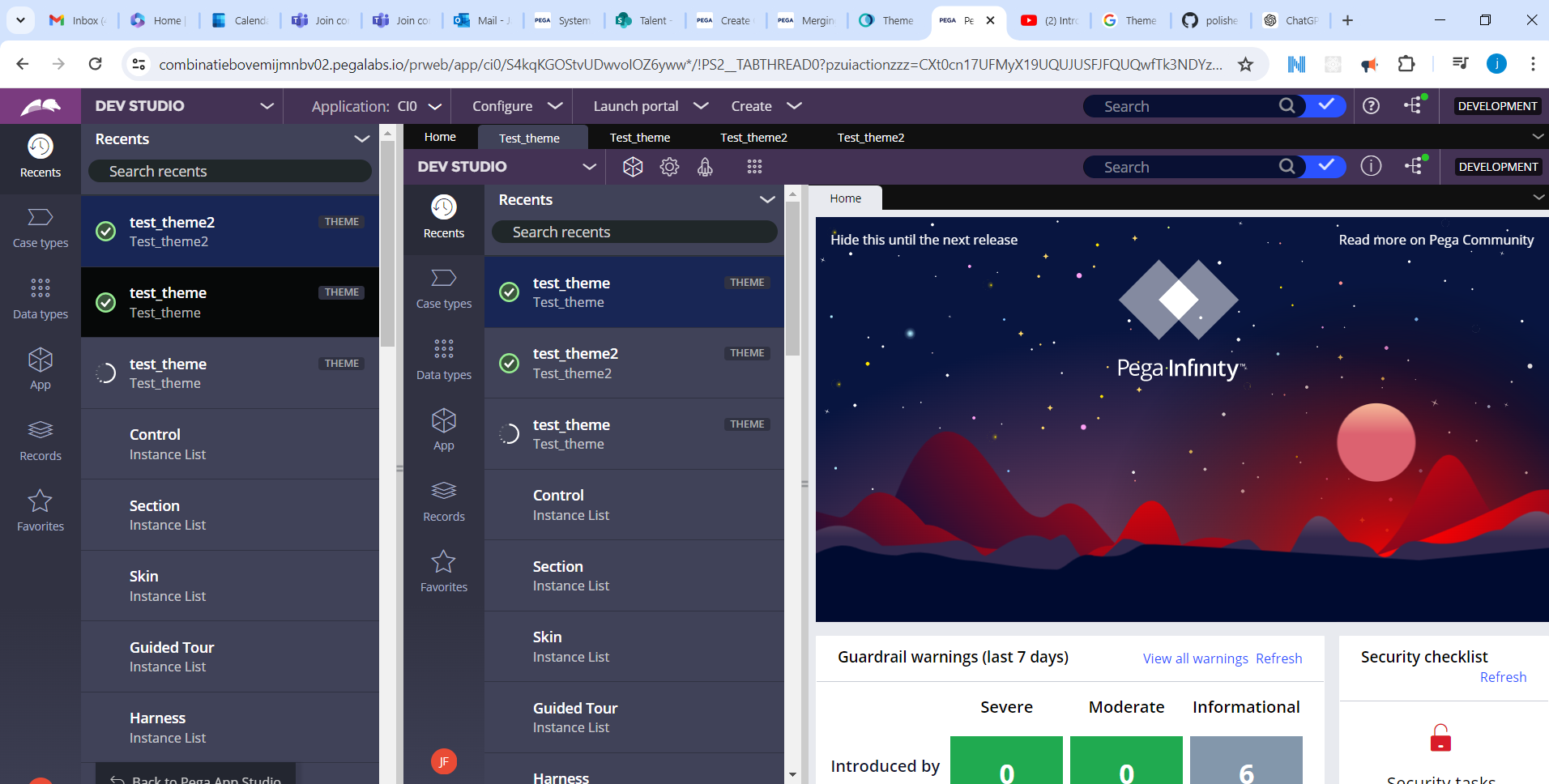Open the nine-dot application grid icon
The height and width of the screenshot is (784, 1549).
pyautogui.click(x=753, y=166)
